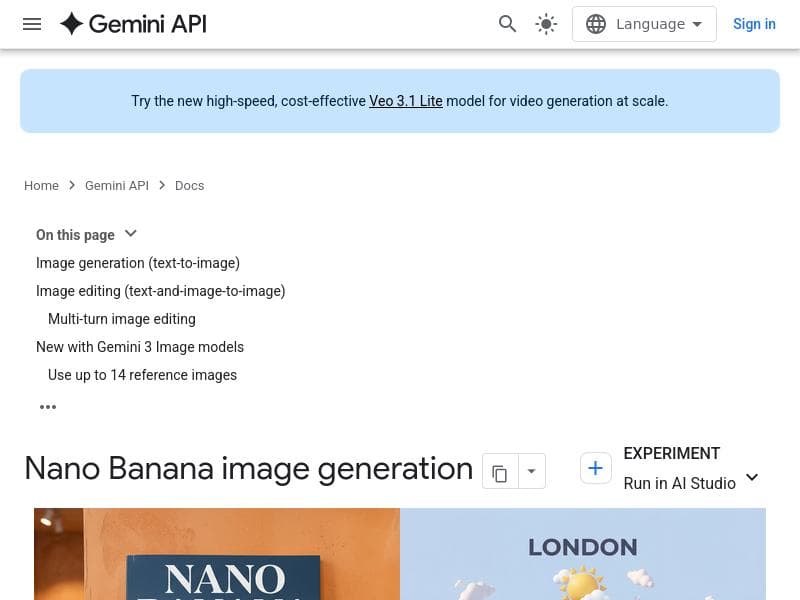This screenshot has width=800, height=600.
Task: Toggle dark mode with the sun icon
Action: point(546,24)
